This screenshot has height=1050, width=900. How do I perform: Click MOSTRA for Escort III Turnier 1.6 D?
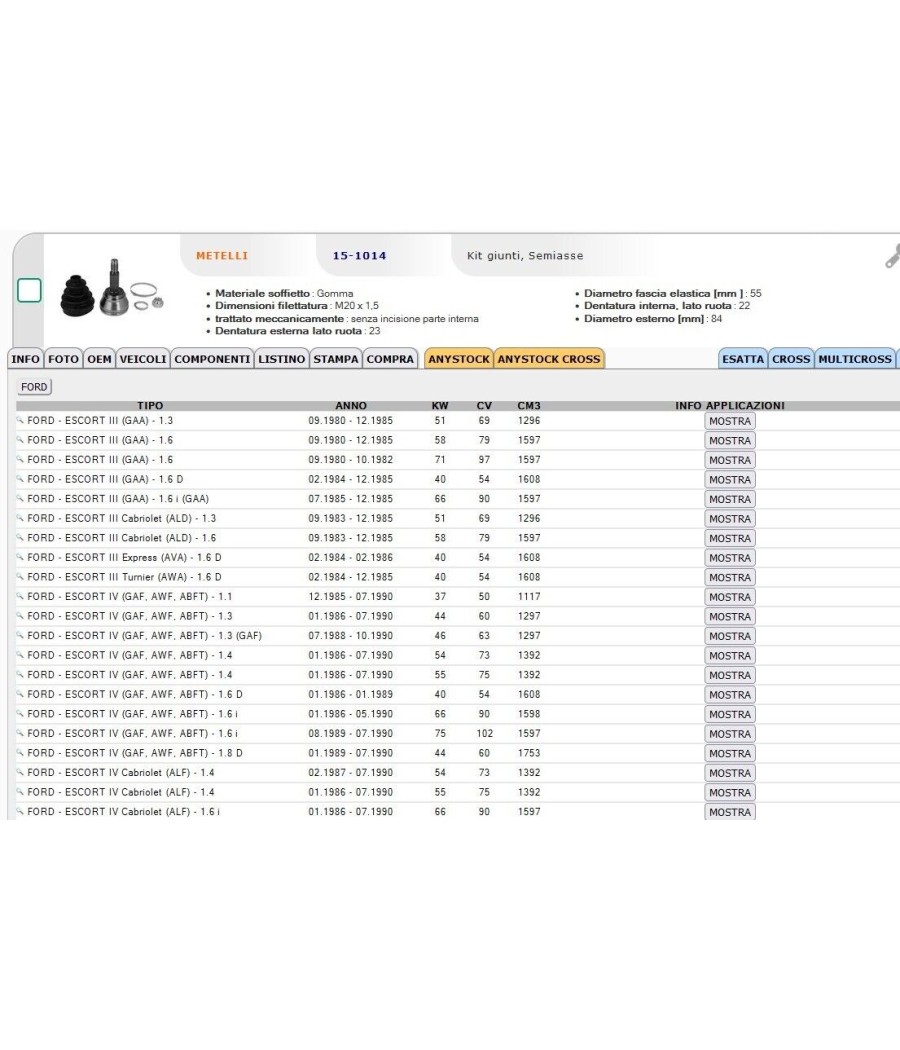[730, 577]
